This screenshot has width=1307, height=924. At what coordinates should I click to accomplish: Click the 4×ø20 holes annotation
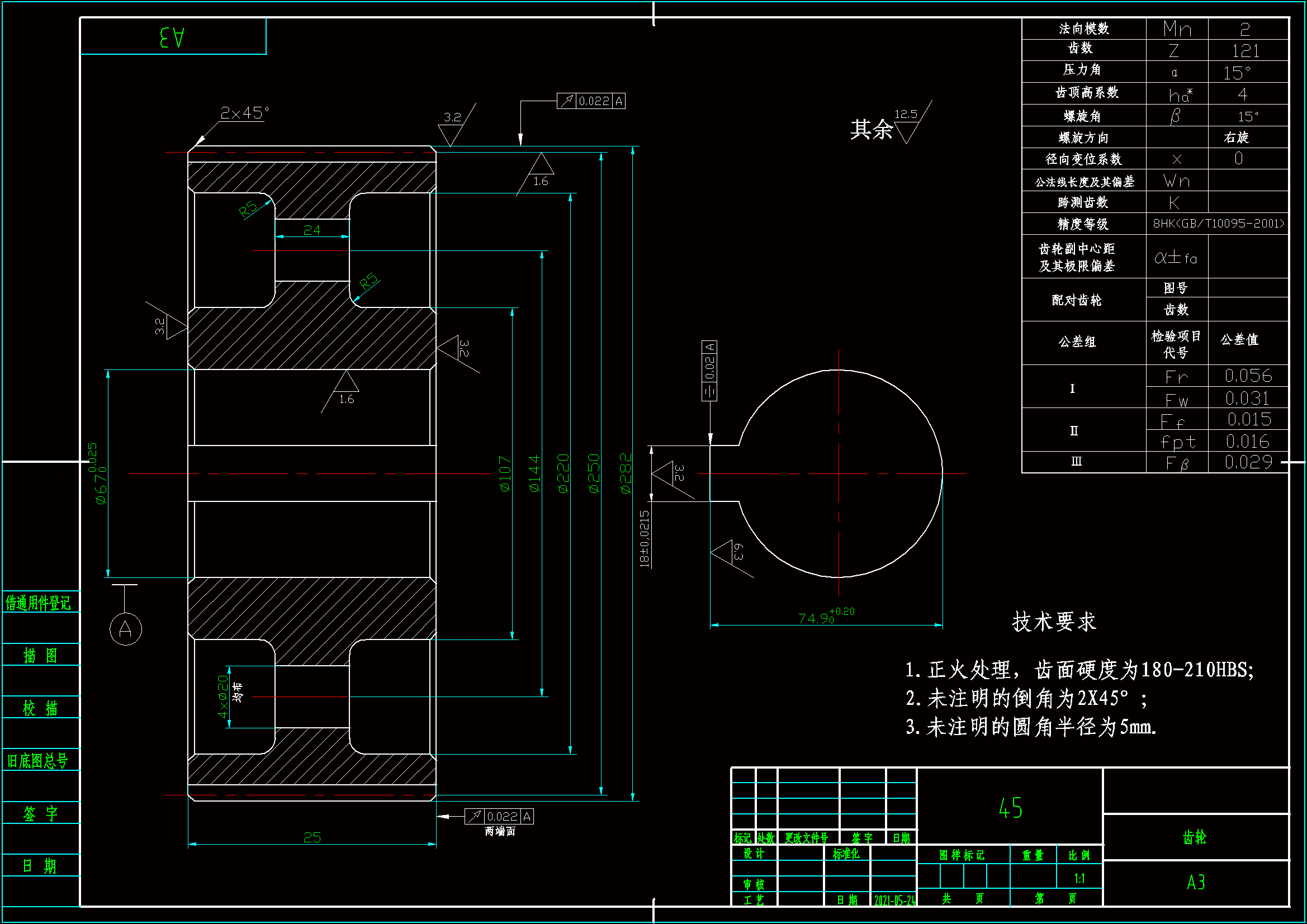tap(224, 697)
